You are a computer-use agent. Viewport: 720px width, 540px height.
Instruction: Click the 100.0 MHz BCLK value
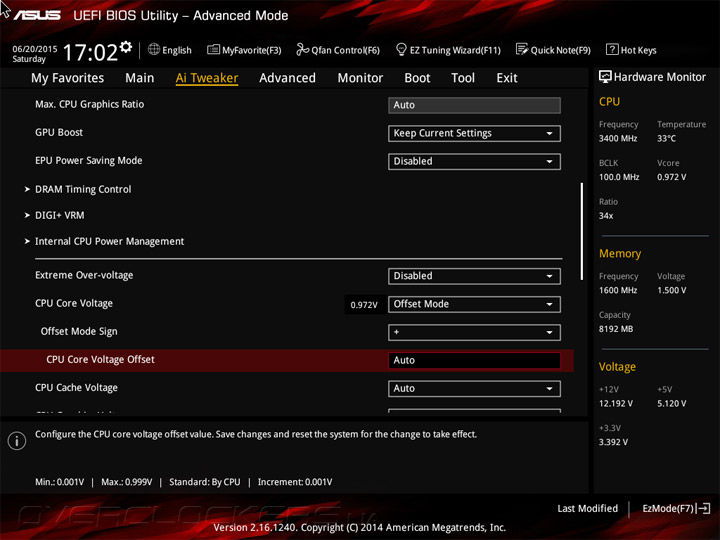tap(619, 177)
